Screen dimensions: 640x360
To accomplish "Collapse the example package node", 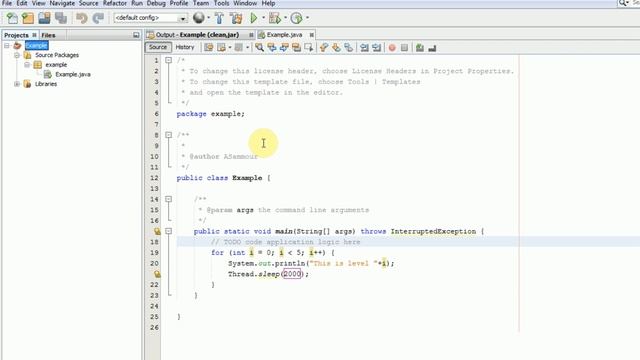I will coord(27,64).
